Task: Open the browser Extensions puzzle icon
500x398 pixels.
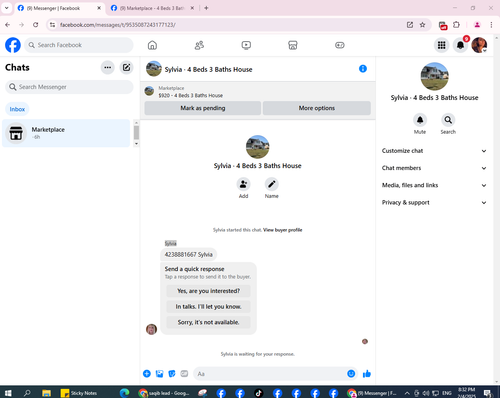Action: pyautogui.click(x=456, y=25)
